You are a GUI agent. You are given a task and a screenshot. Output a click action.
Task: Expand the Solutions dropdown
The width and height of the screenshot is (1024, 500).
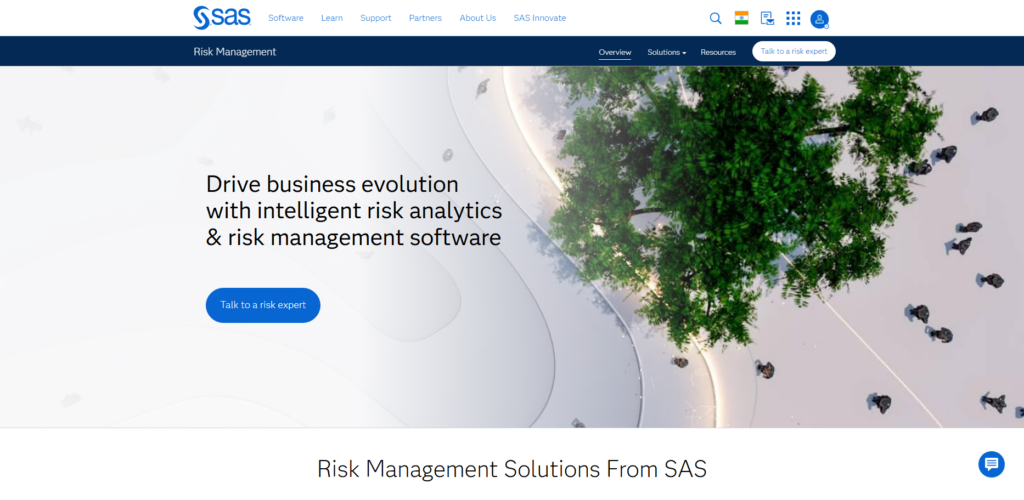(x=666, y=52)
